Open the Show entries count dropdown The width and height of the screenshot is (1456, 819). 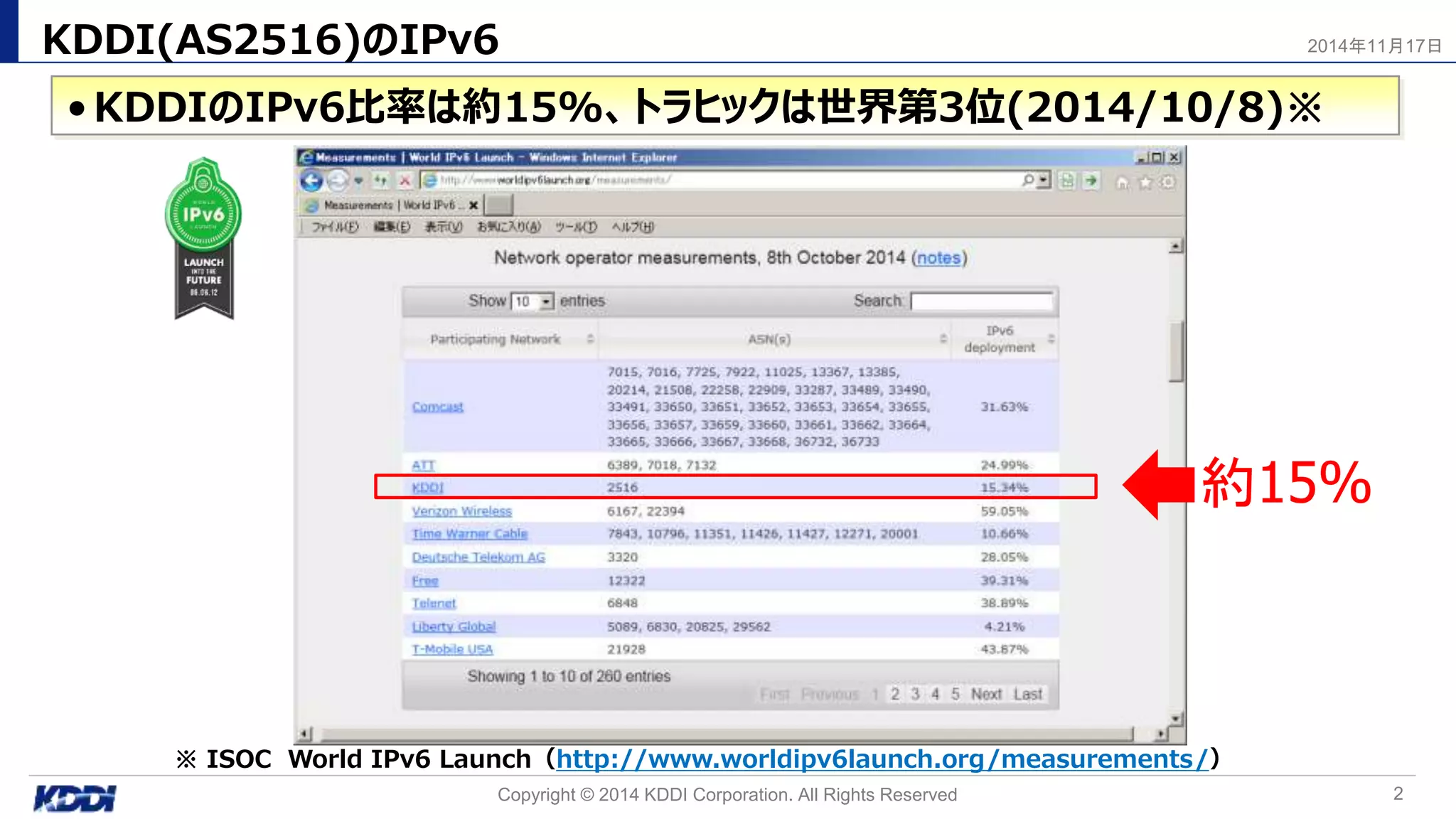coord(532,301)
